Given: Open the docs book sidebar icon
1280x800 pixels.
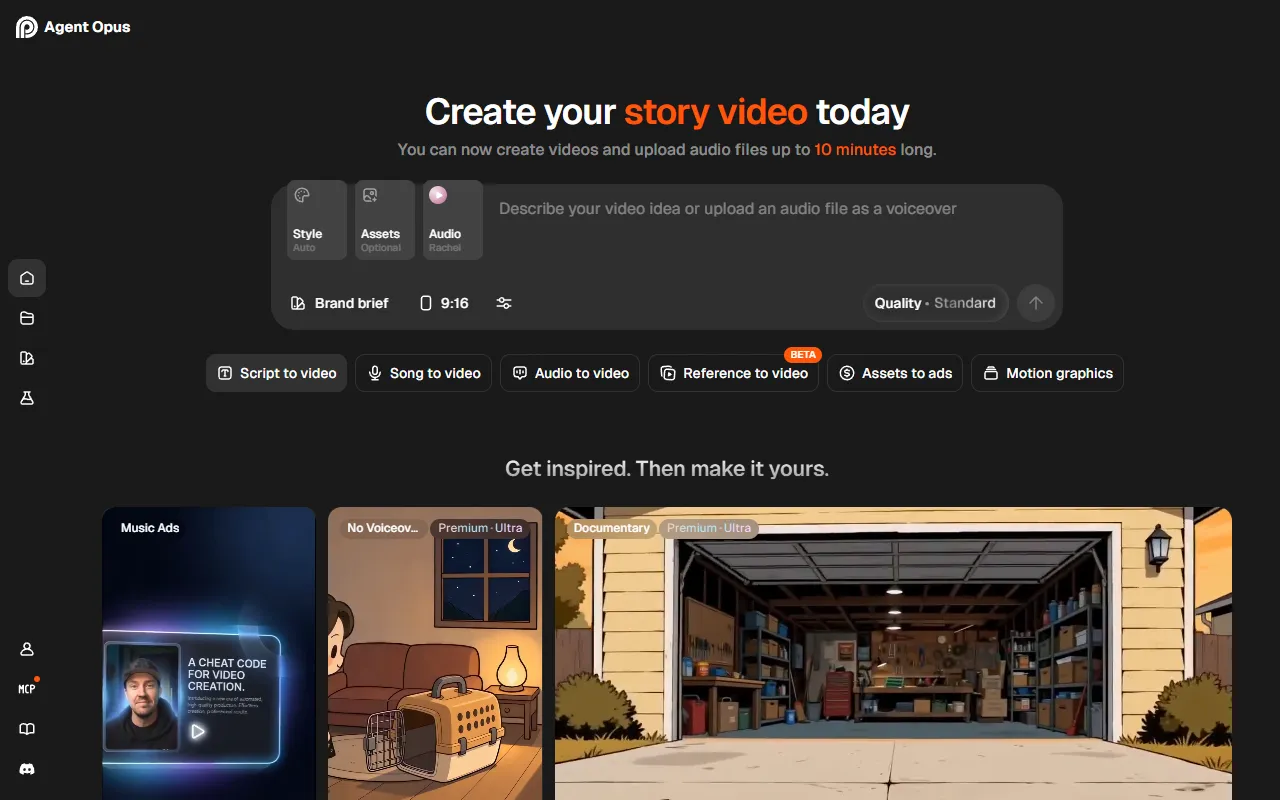Looking at the screenshot, I should click(x=27, y=729).
